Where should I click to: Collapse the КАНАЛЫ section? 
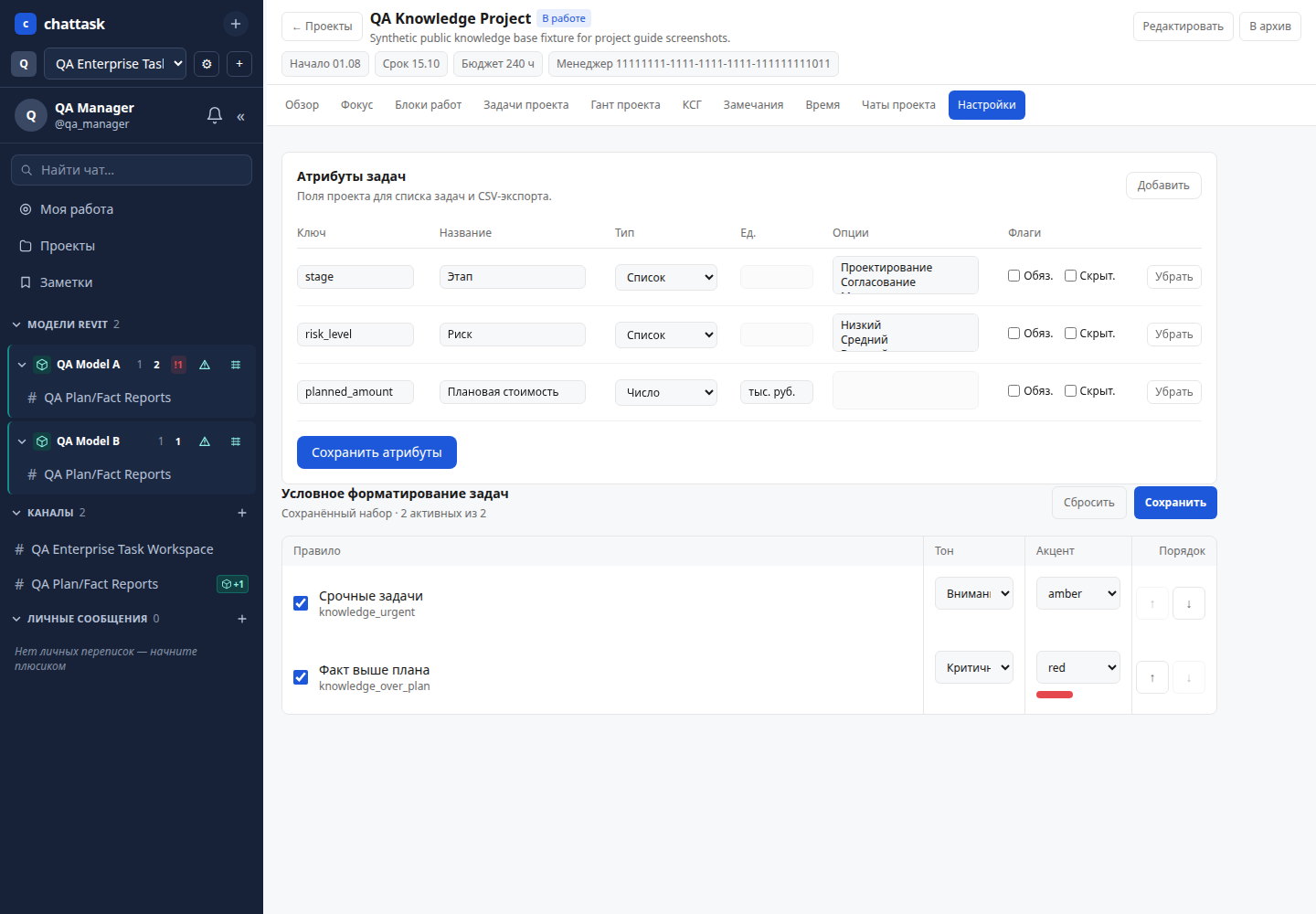(16, 513)
